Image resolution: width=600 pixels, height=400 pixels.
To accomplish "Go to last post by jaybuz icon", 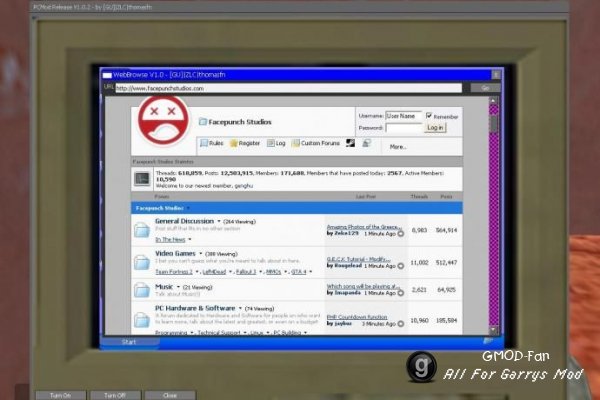I will coord(401,324).
